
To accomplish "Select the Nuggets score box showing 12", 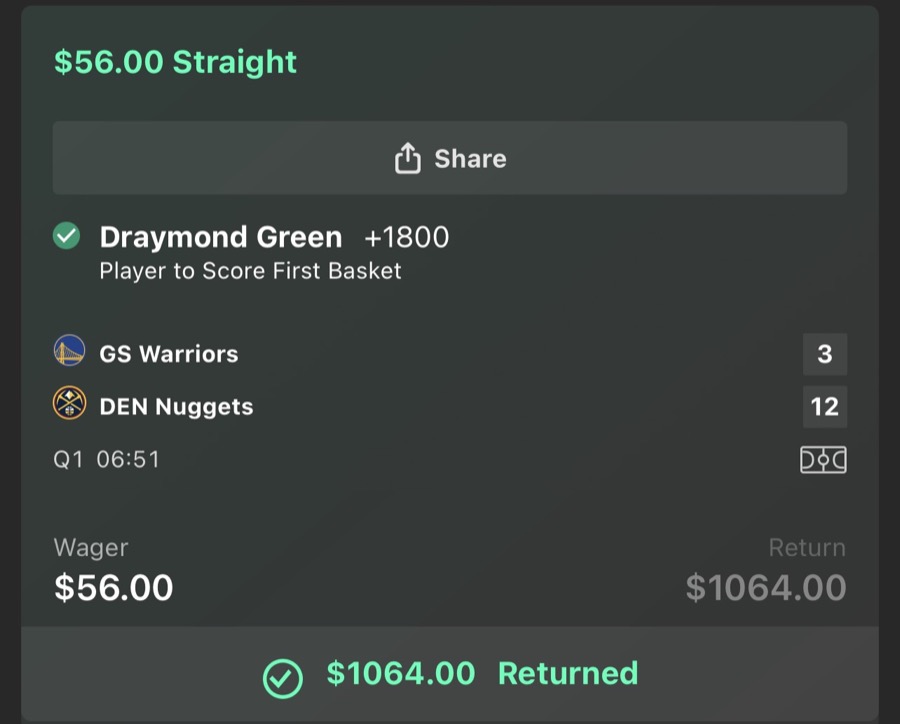I will coord(824,407).
